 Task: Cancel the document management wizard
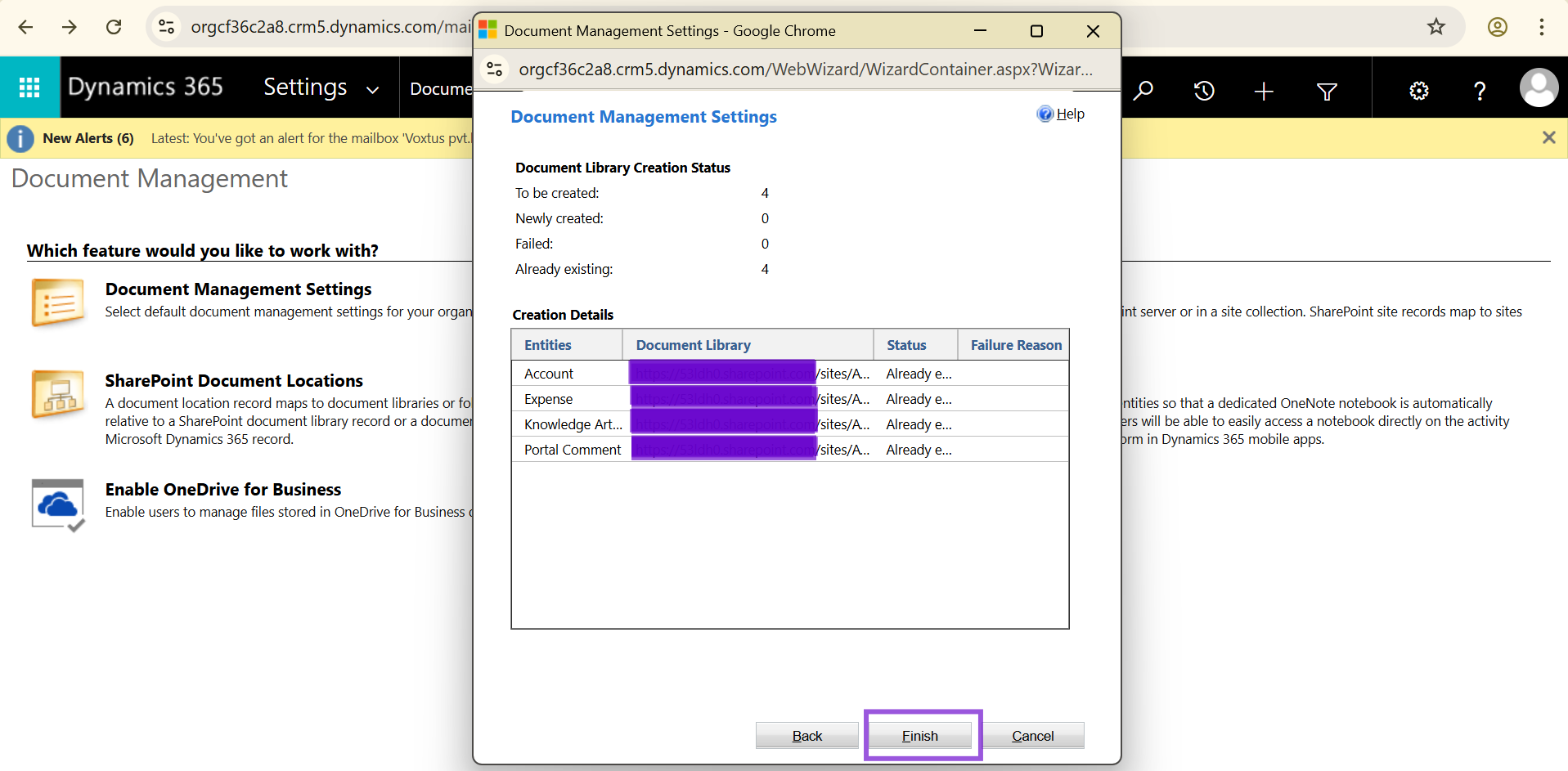(1033, 736)
